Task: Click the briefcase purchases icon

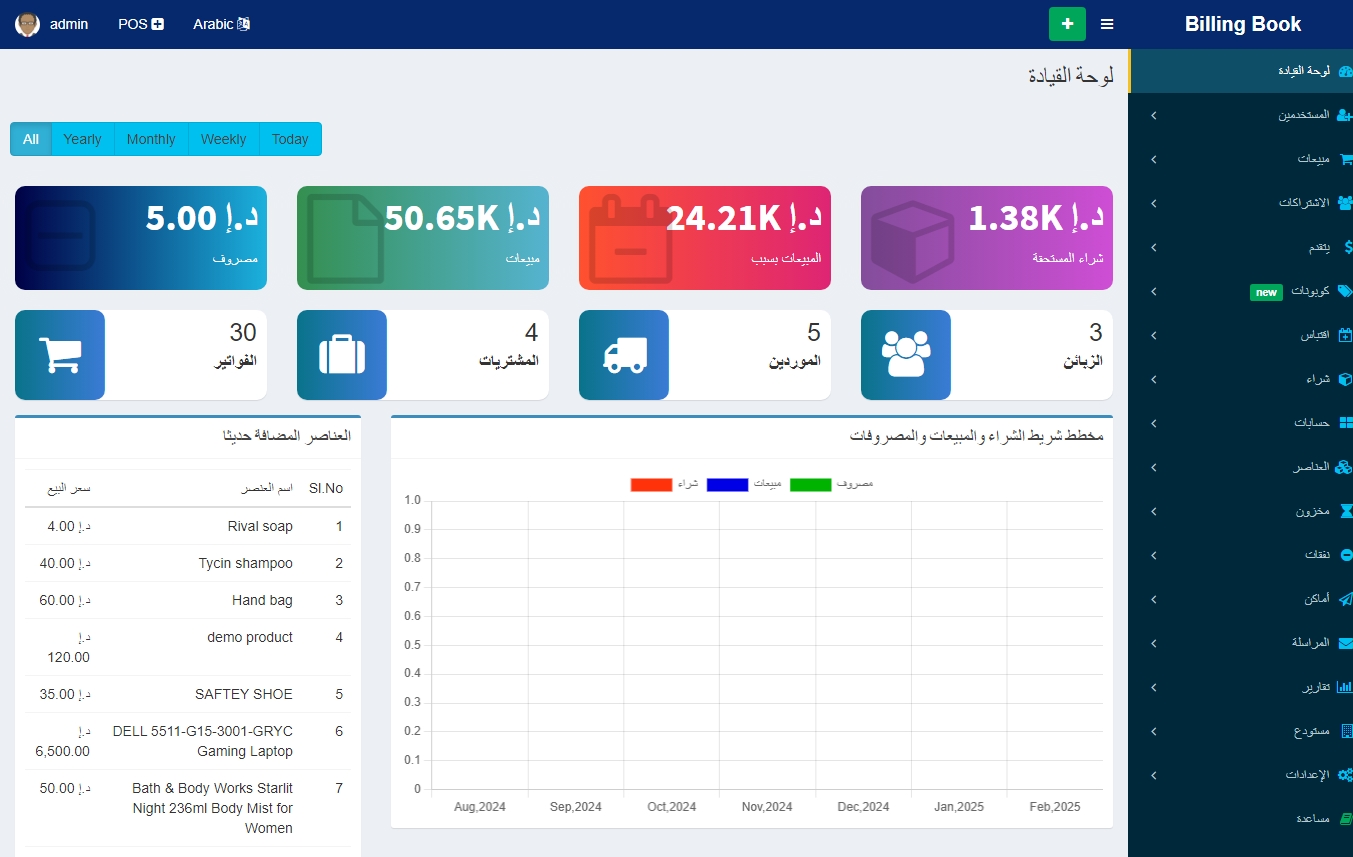Action: click(341, 355)
